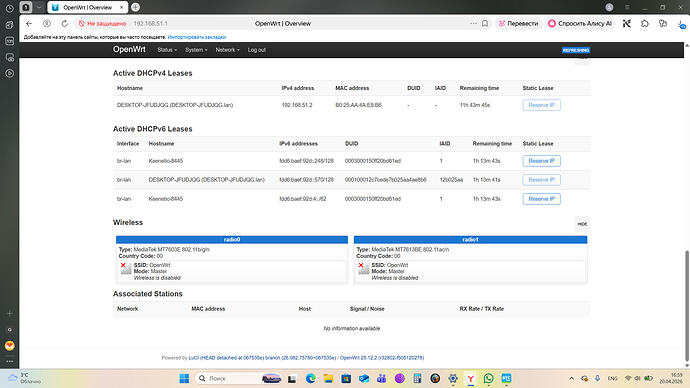Image resolution: width=690 pixels, height=388 pixels.
Task: Click the ENG language indicator
Action: pos(612,378)
